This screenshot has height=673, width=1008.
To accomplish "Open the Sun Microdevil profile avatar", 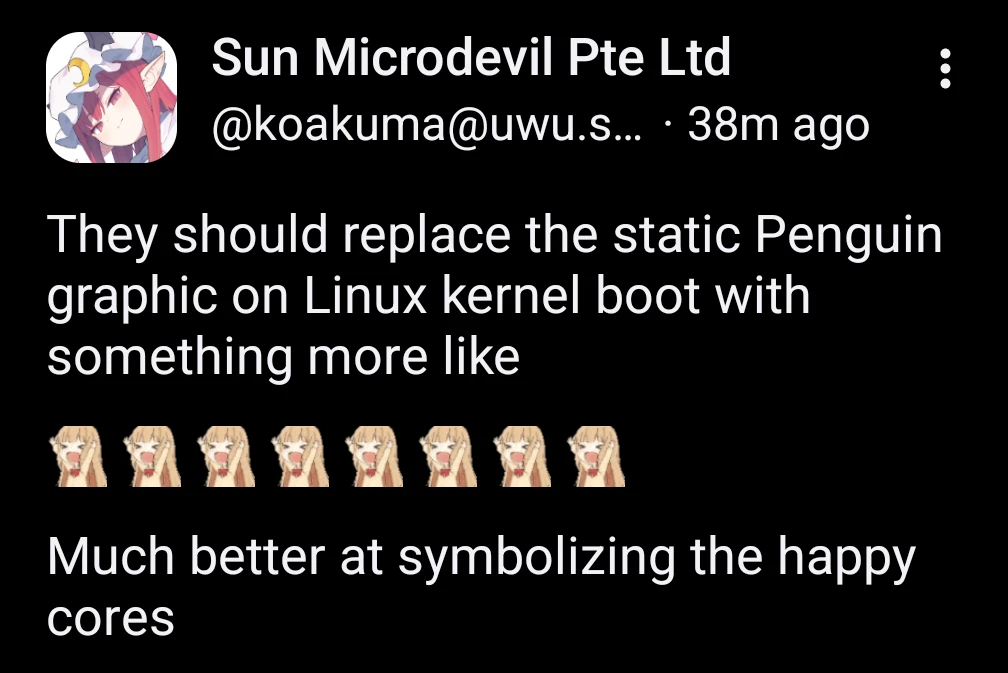I will [x=111, y=97].
